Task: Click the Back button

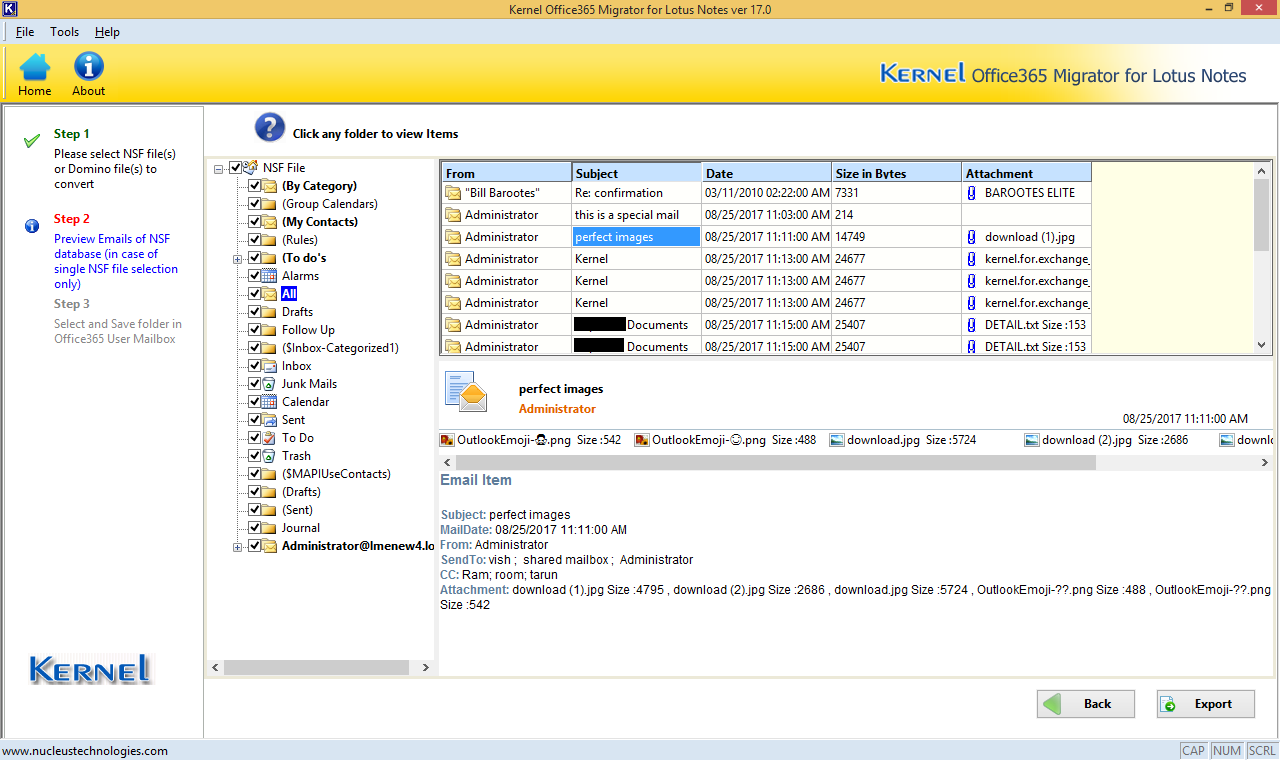Action: point(1085,704)
